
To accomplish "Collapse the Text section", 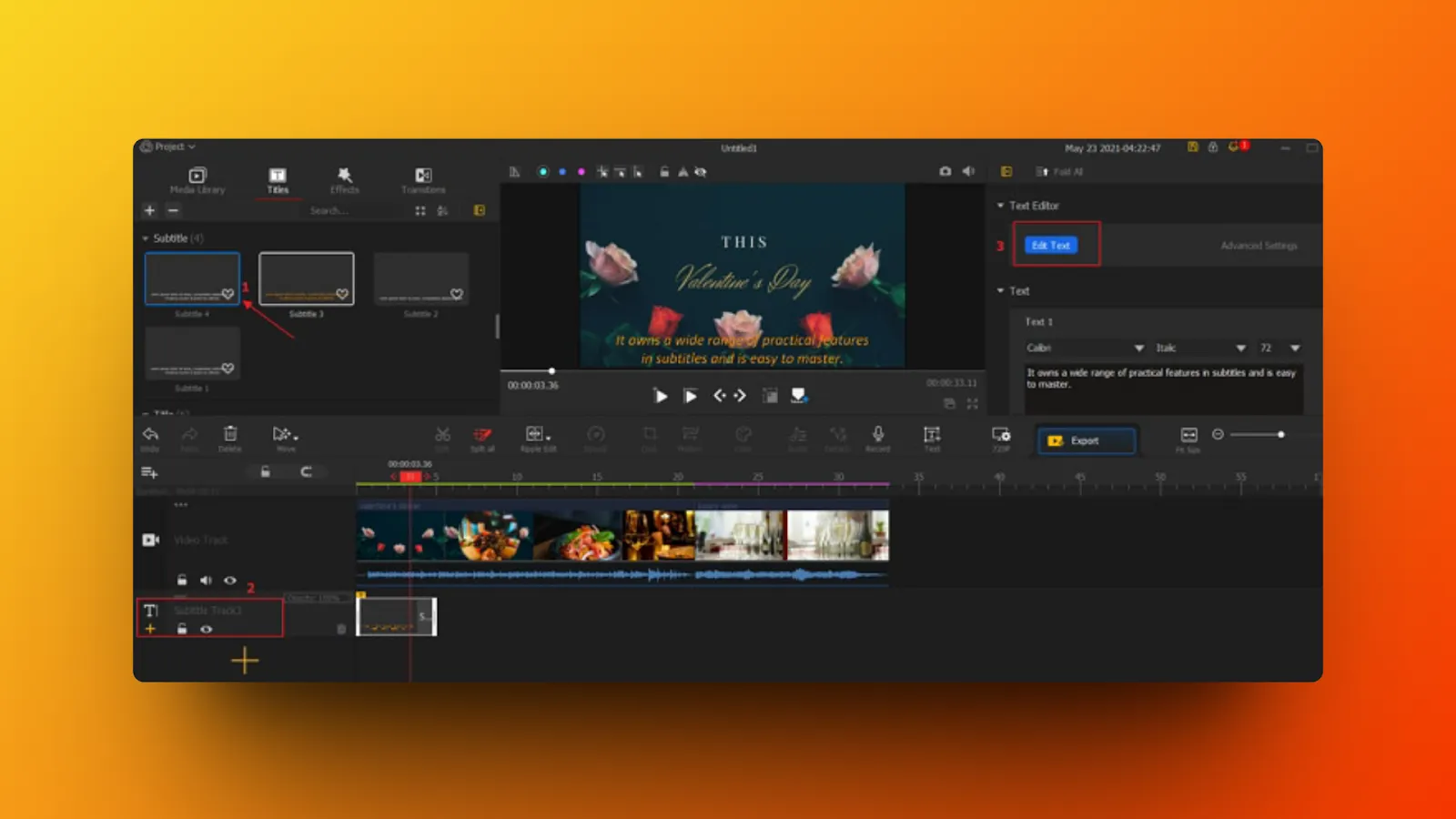I will click(x=1000, y=291).
